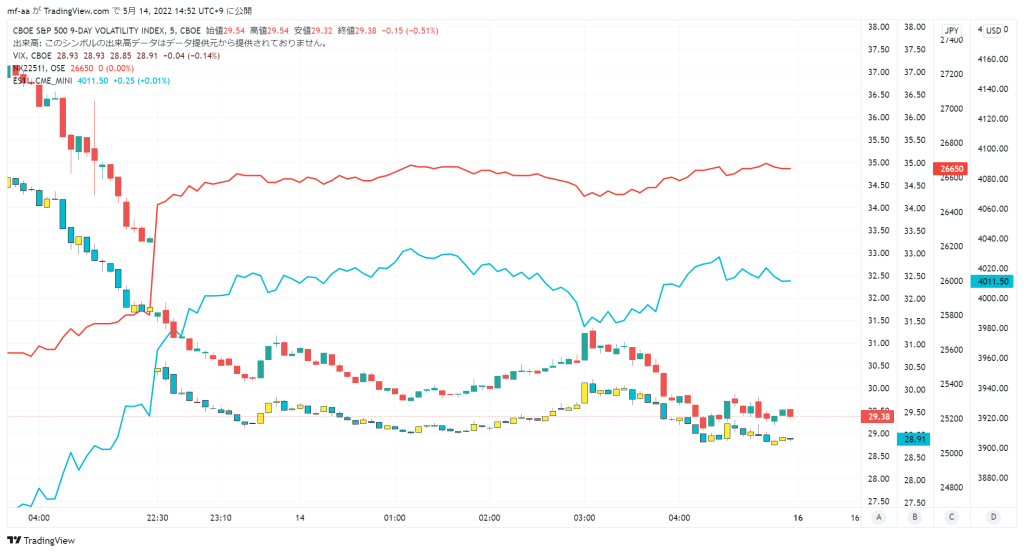Viewport: 1024px width, 553px height.
Task: Click the 4160.00 level on USD scale
Action: pos(993,59)
